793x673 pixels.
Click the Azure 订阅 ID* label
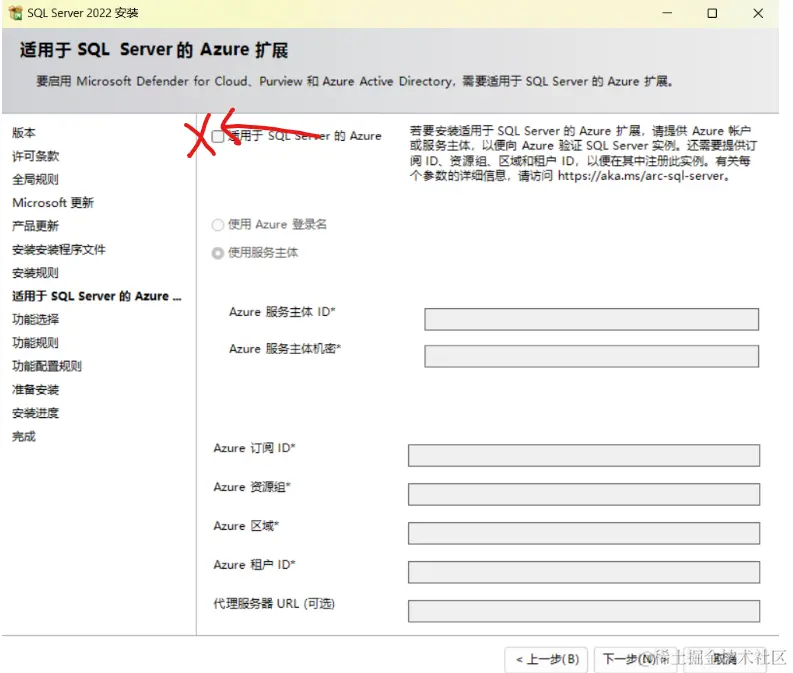coord(254,448)
